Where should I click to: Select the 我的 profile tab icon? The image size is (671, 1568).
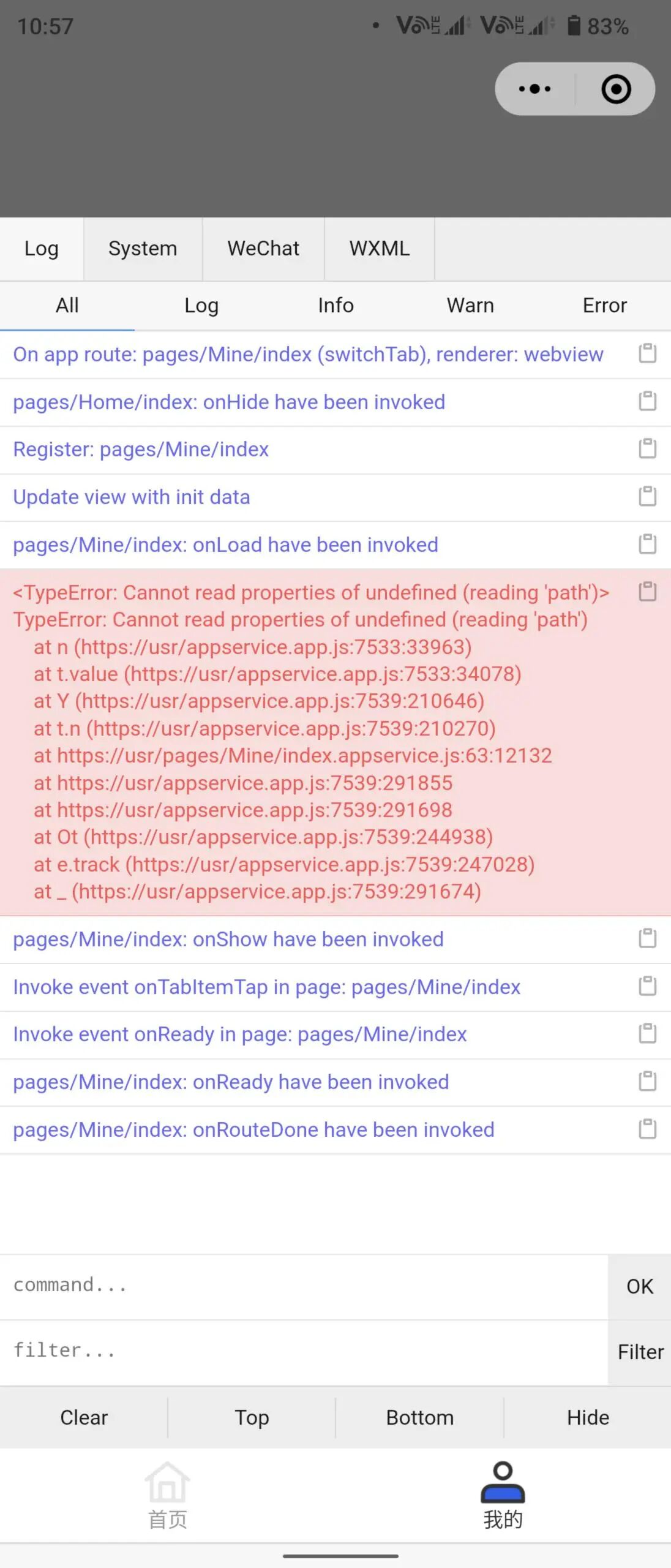coord(503,1482)
